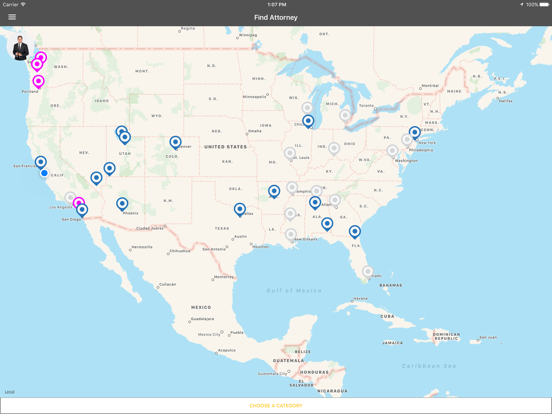Select the pink pin near Portland

38,82
